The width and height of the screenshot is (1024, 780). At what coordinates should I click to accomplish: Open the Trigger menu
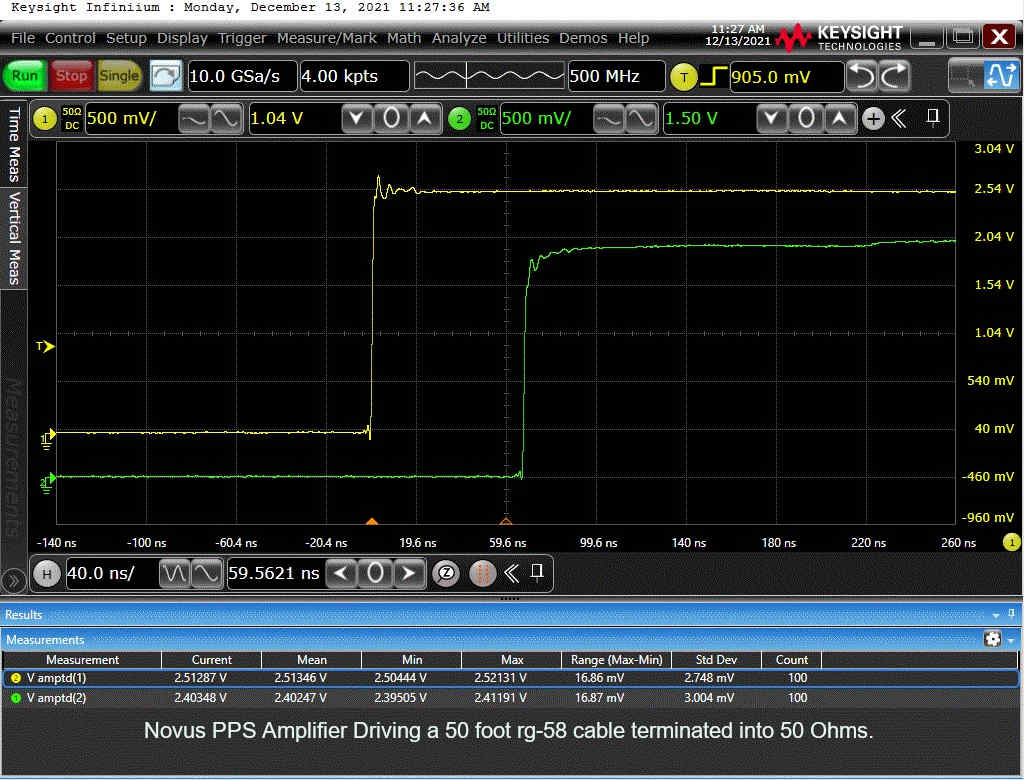[x=242, y=38]
